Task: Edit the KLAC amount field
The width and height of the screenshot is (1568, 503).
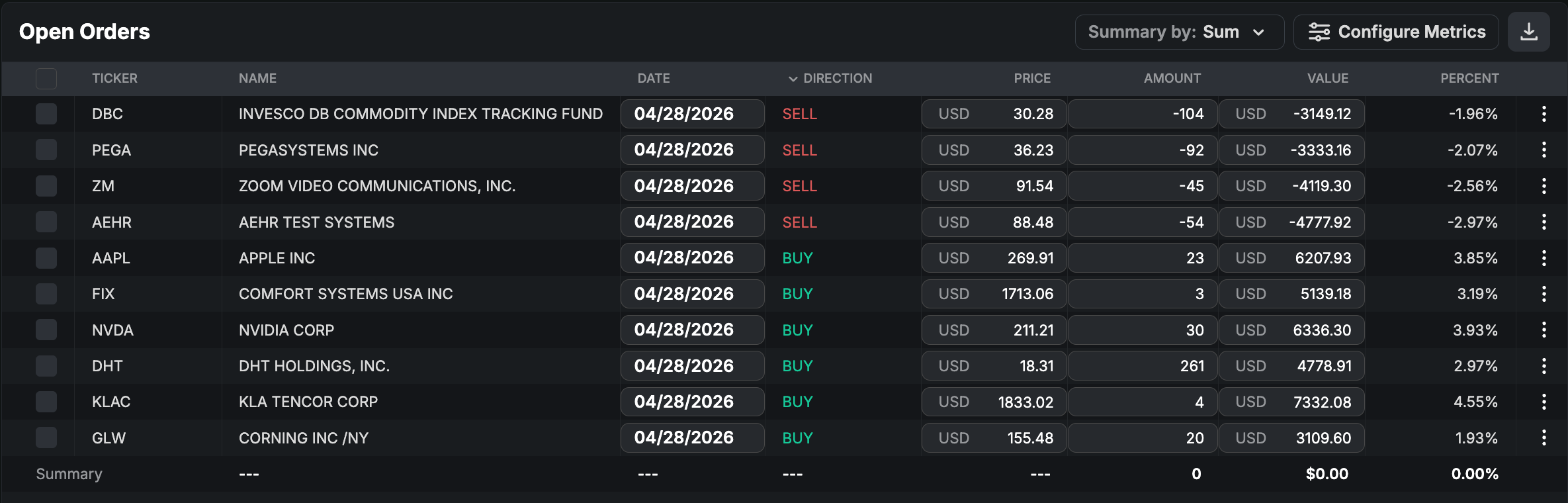Action: tap(1142, 402)
